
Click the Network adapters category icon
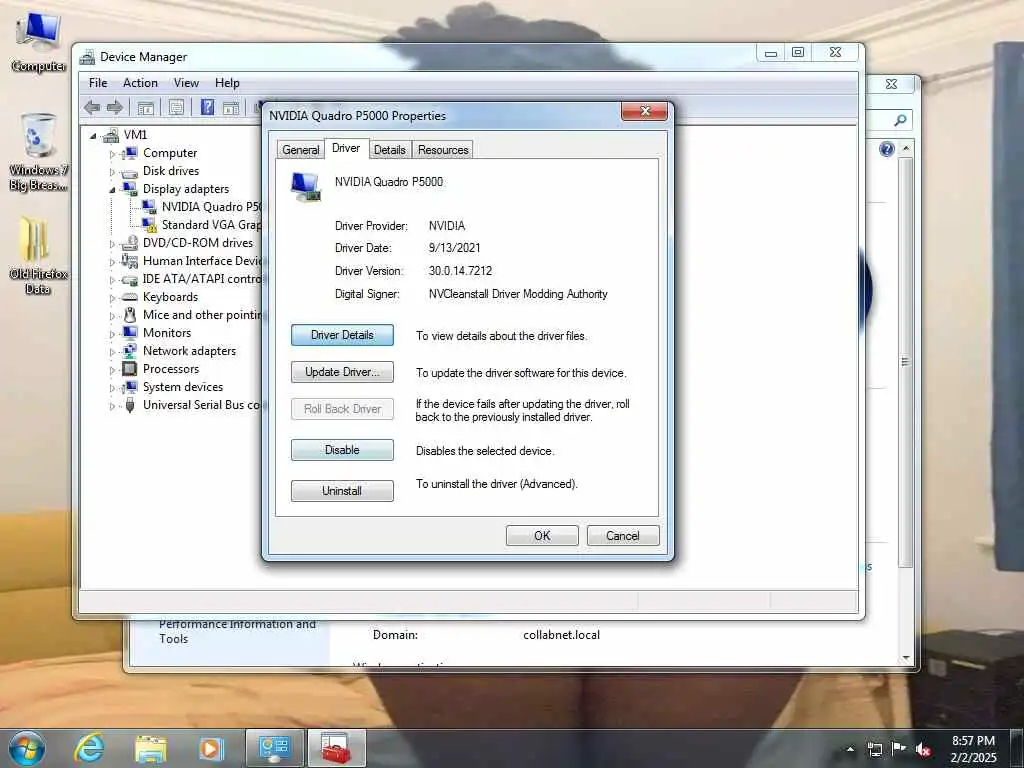pos(130,351)
